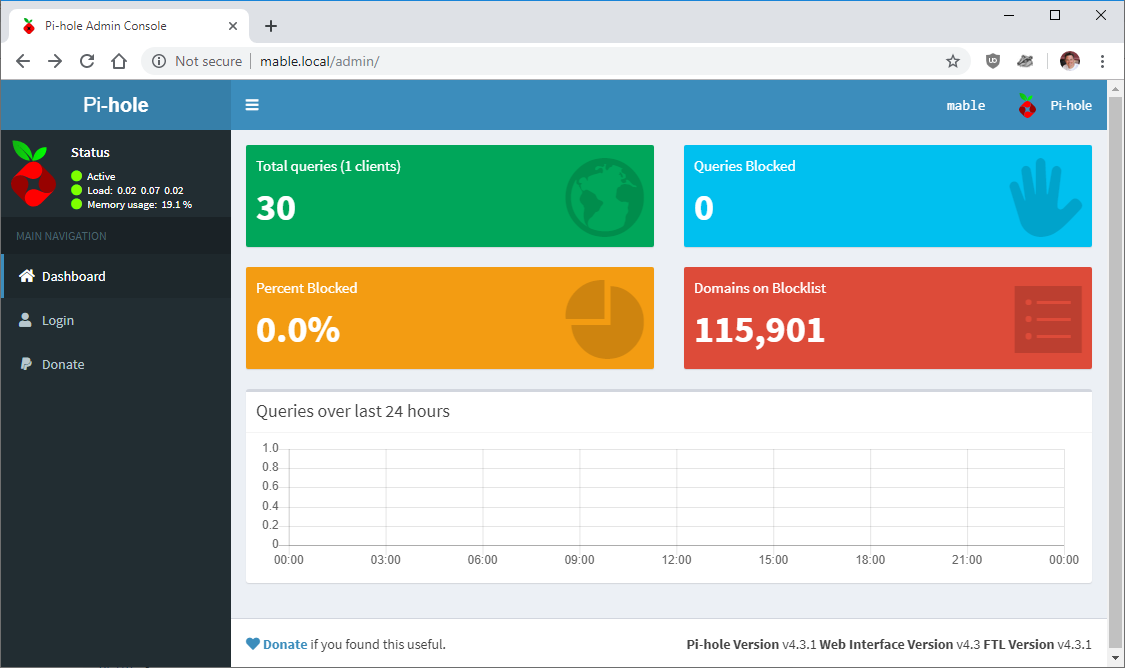View site info for Not secure
This screenshot has width=1125, height=668.
(x=197, y=61)
